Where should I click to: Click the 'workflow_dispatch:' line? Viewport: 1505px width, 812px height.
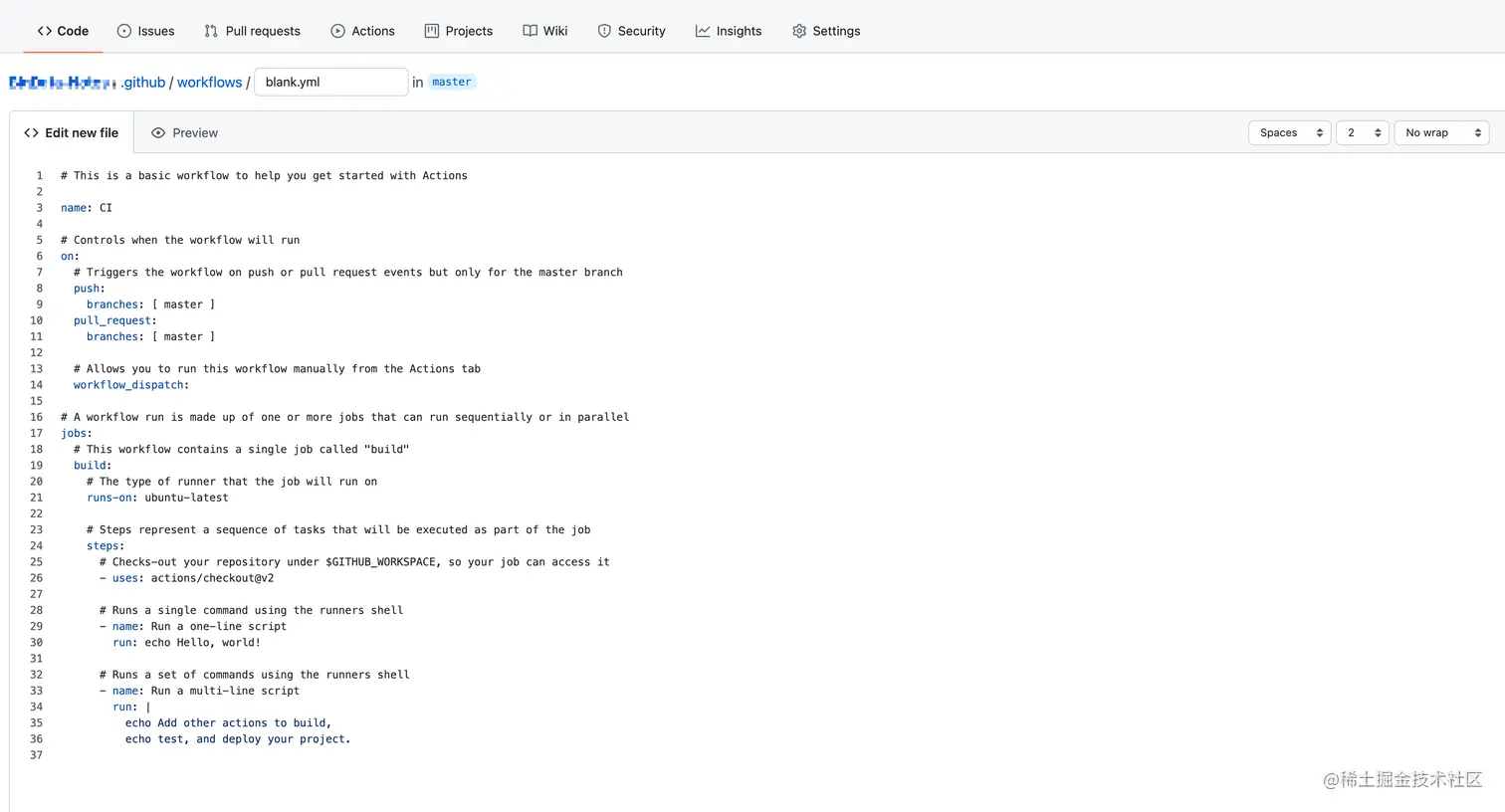(131, 385)
